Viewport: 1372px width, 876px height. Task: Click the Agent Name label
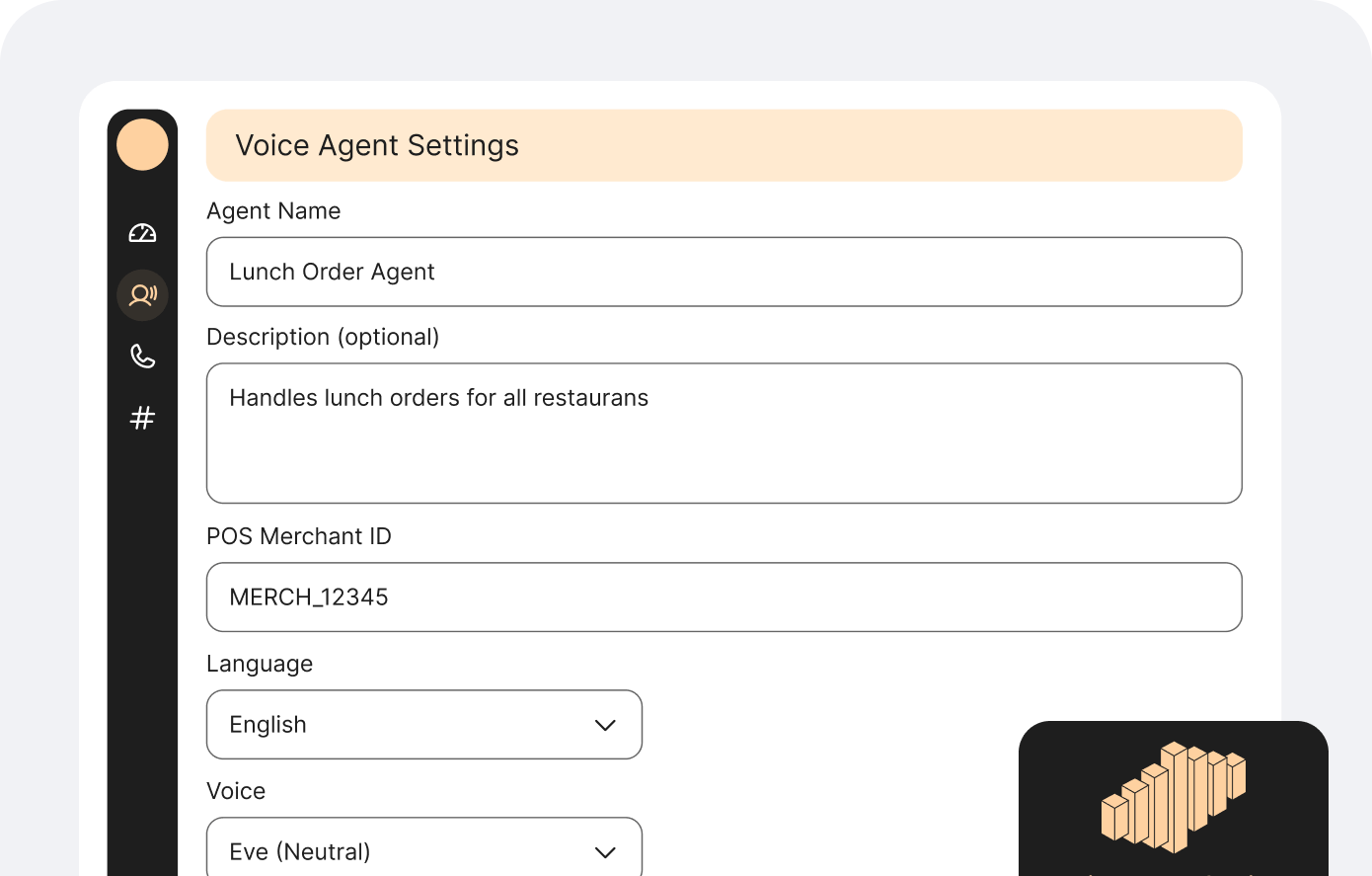click(273, 210)
